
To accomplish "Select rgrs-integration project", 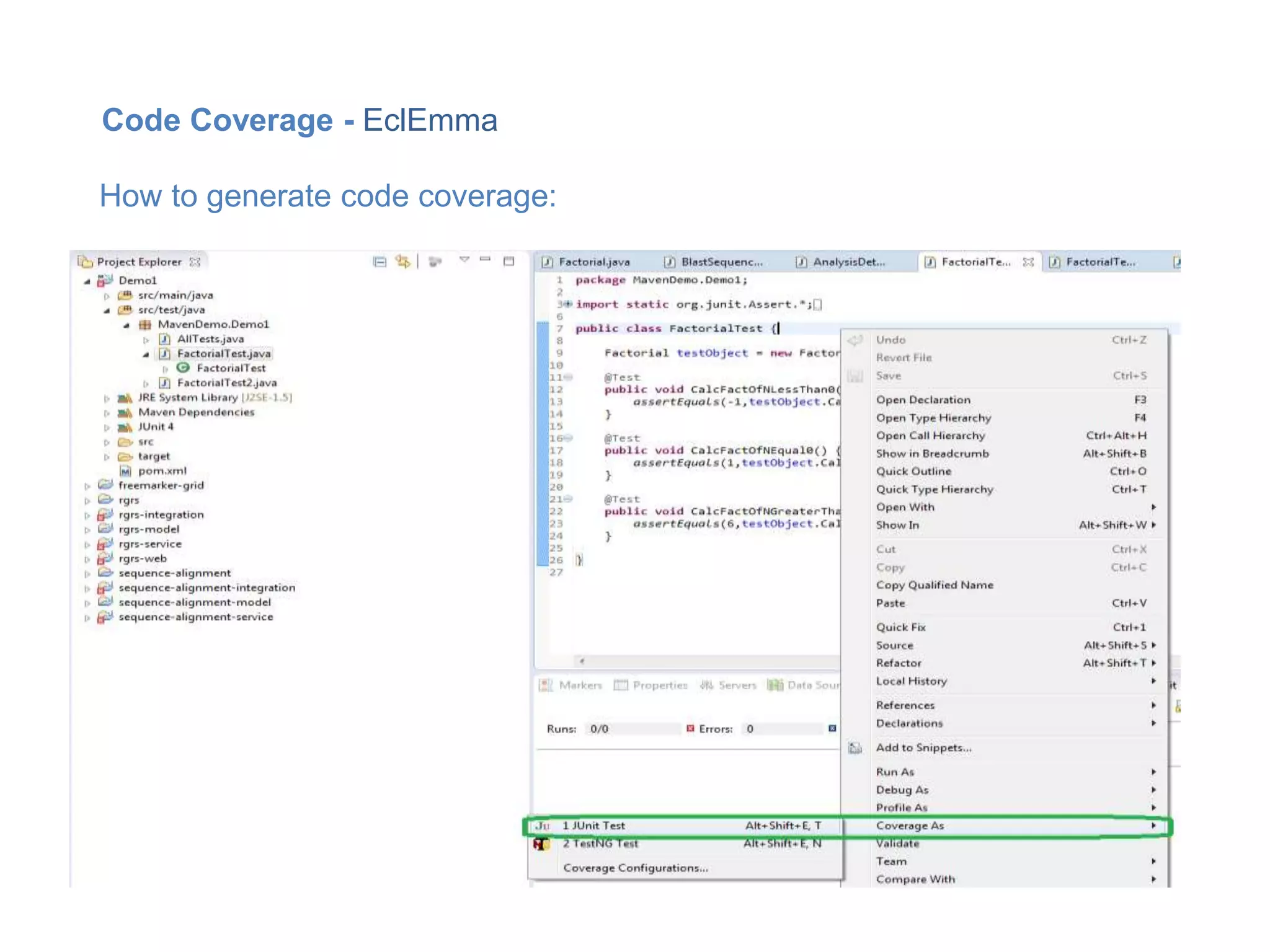I will 161,515.
